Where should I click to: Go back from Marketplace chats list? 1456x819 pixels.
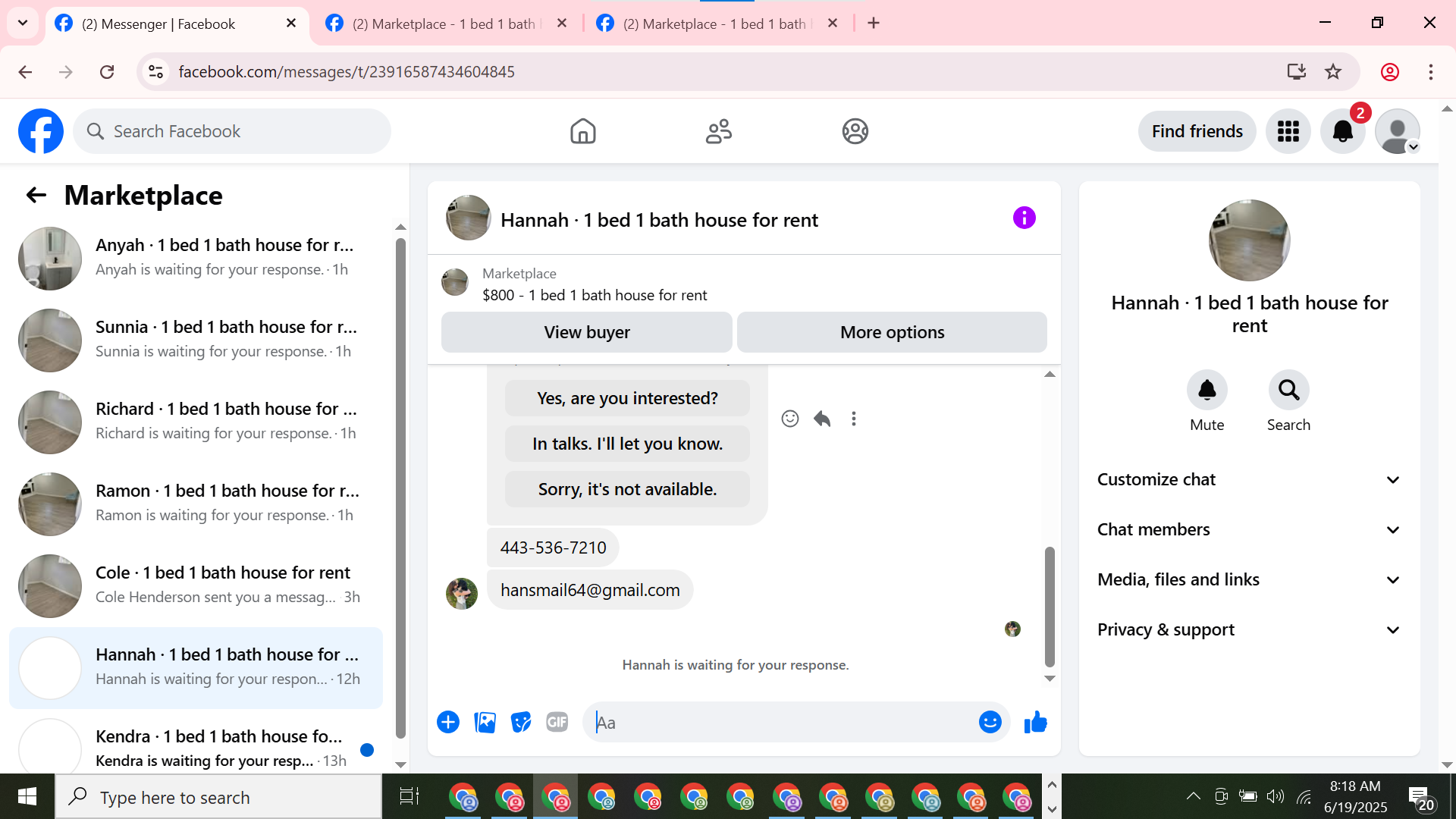click(x=36, y=196)
